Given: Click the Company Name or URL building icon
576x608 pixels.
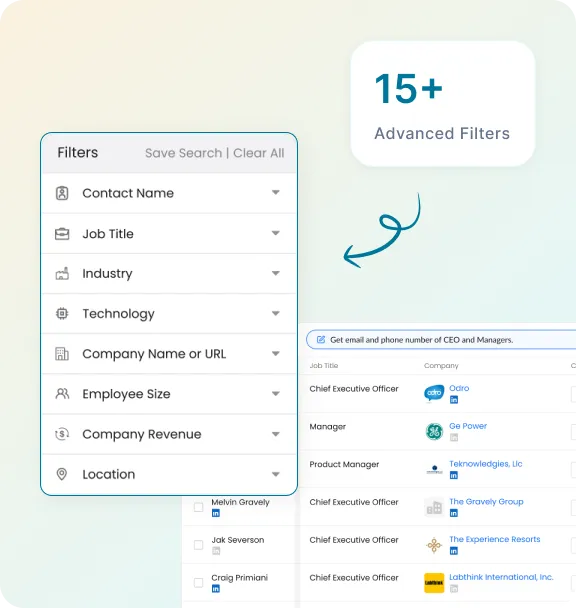Looking at the screenshot, I should click(62, 354).
